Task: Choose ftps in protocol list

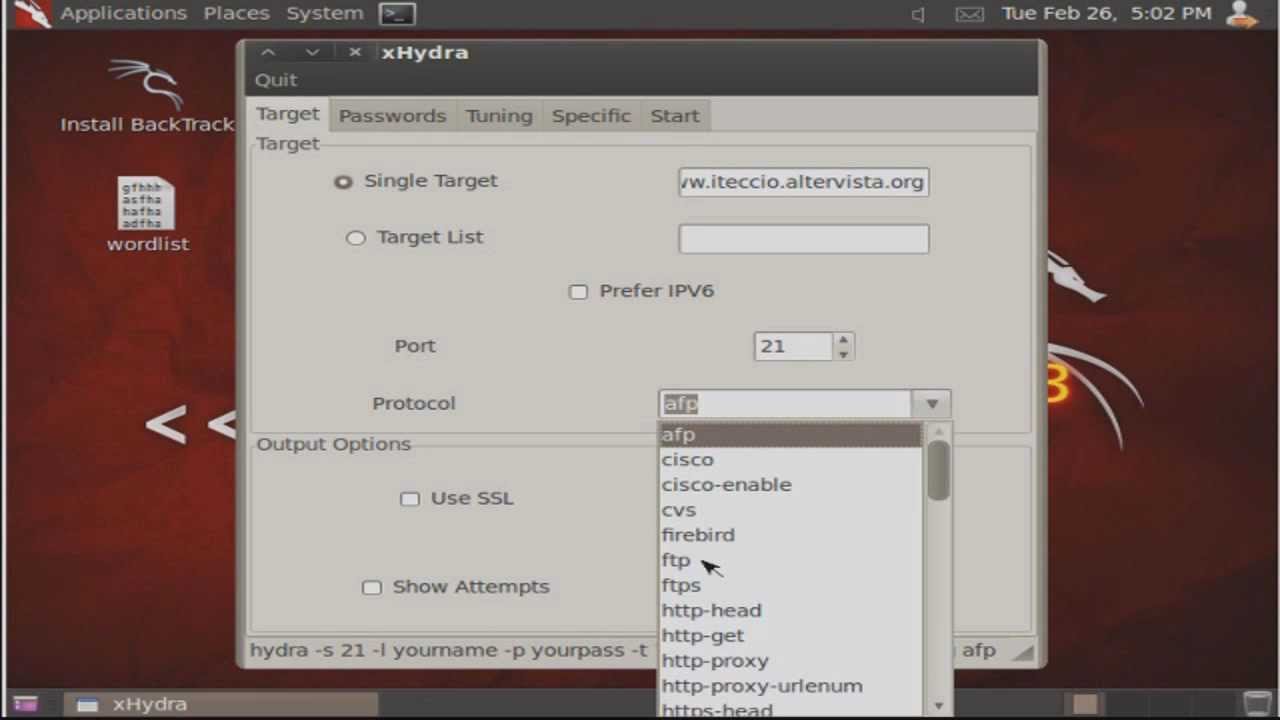Action: coord(790,585)
